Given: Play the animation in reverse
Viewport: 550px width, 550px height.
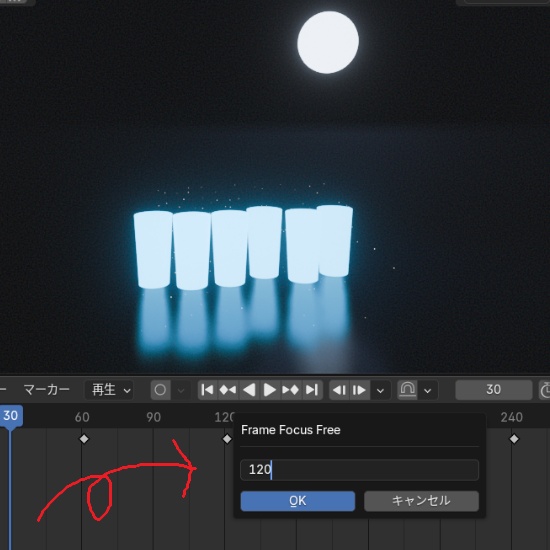Looking at the screenshot, I should (x=249, y=390).
